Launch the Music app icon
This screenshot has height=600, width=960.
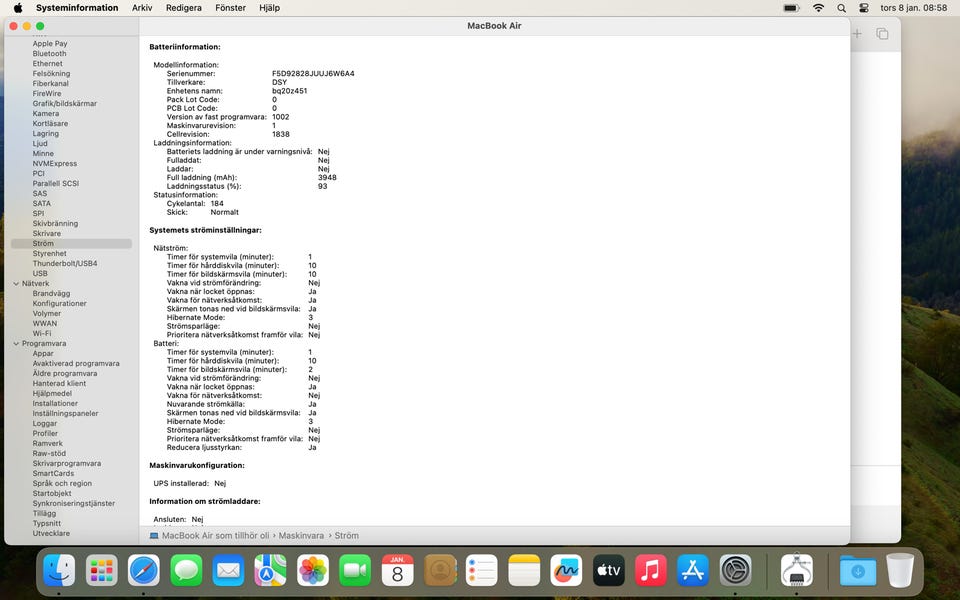[x=650, y=571]
